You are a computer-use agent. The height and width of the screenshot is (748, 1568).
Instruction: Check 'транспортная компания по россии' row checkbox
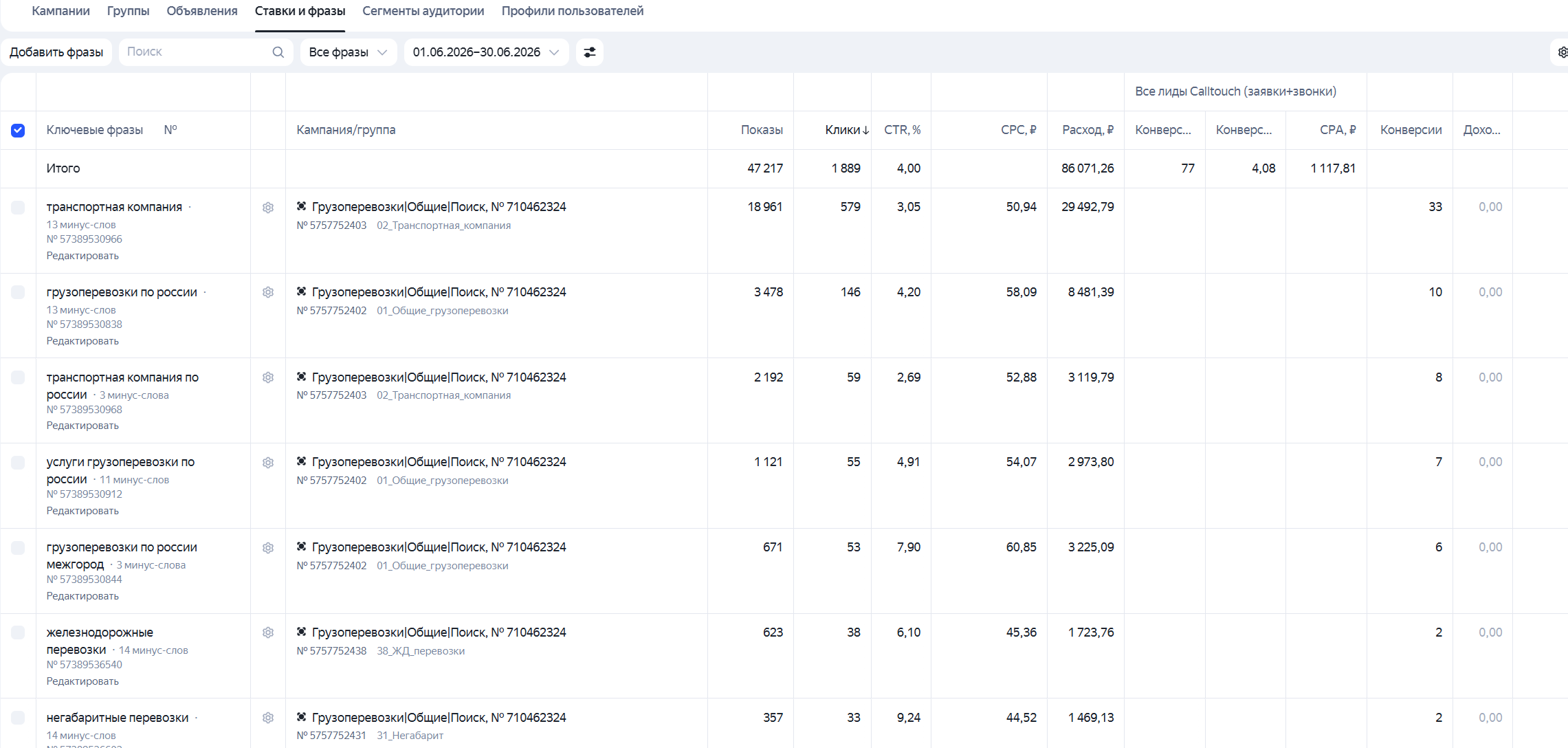tap(18, 377)
